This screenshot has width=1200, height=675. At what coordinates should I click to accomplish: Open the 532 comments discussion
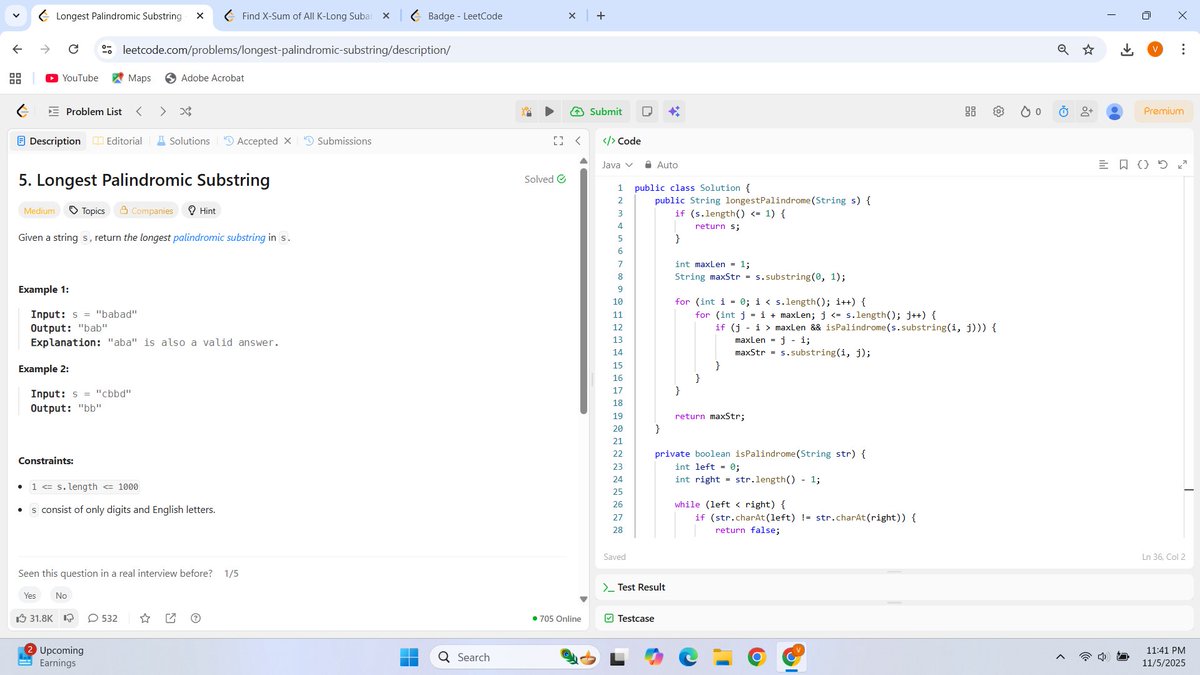coord(103,618)
